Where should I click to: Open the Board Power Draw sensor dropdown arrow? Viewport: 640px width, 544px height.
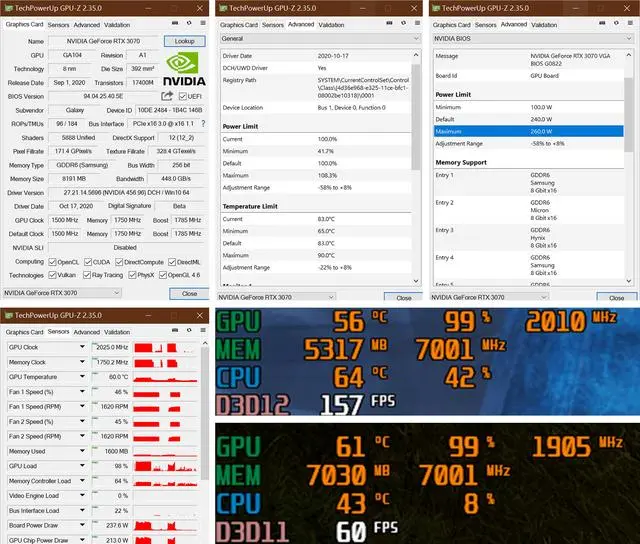[x=82, y=525]
